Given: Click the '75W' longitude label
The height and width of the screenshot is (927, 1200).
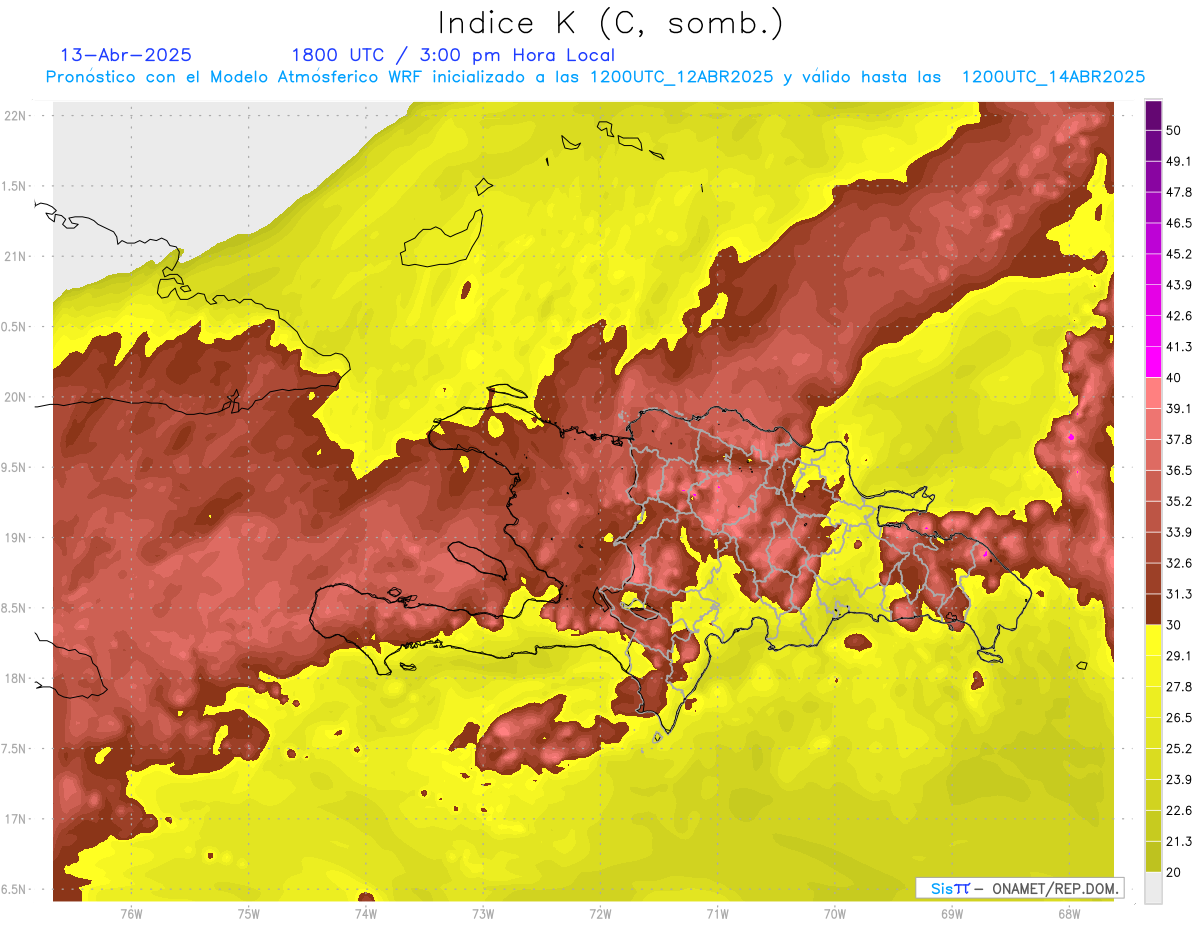Looking at the screenshot, I should pyautogui.click(x=248, y=913).
